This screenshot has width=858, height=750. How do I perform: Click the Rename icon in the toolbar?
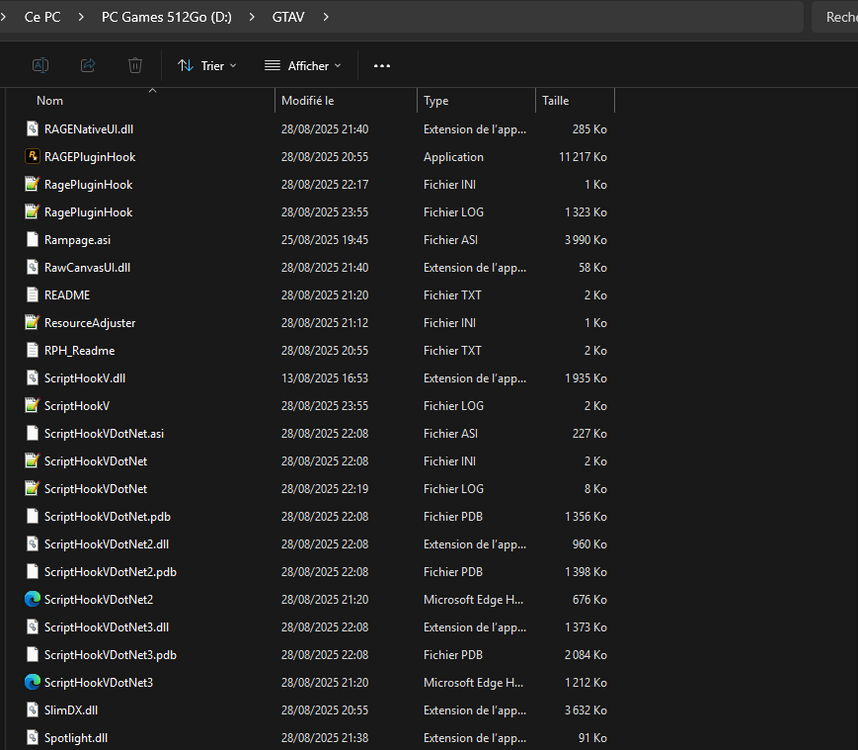pos(40,64)
